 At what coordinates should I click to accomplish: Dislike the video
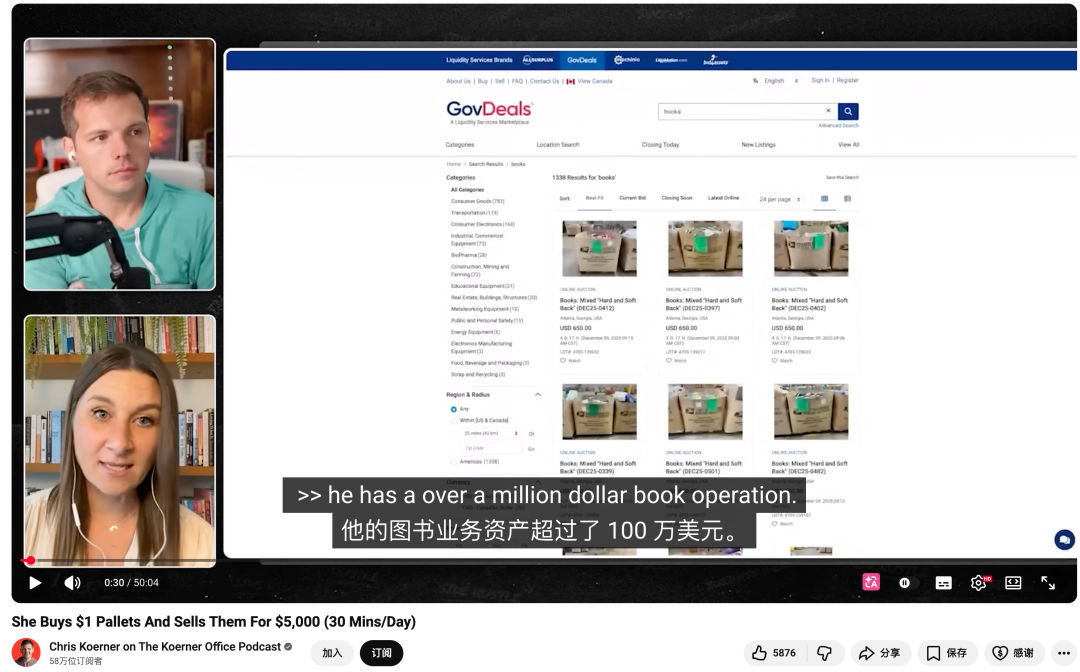pyautogui.click(x=824, y=653)
